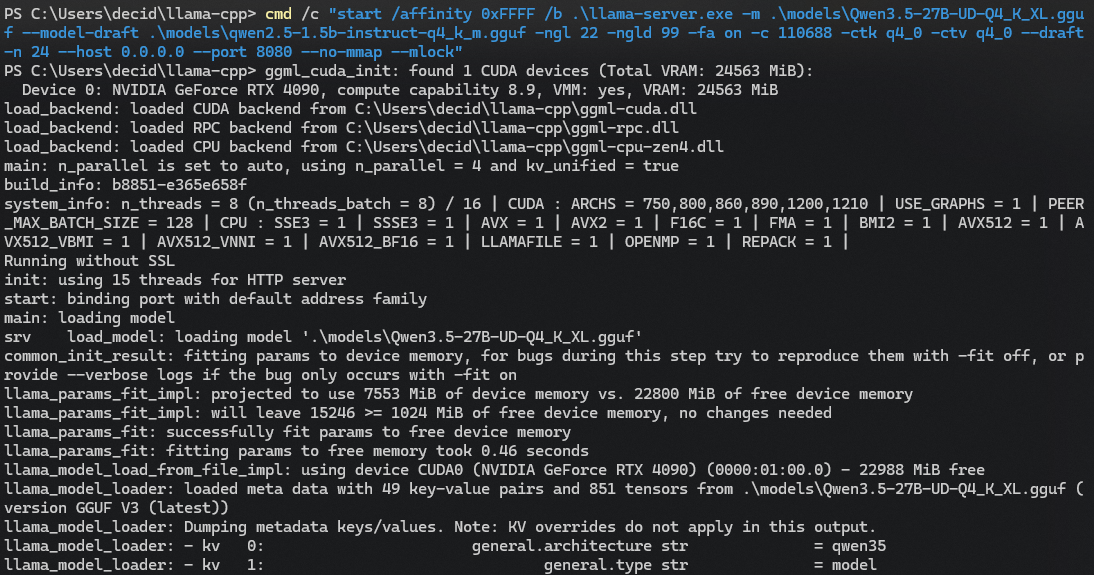Click the n_parallel = 4 log line
Viewport: 1094px width, 575px height.
coord(341,166)
